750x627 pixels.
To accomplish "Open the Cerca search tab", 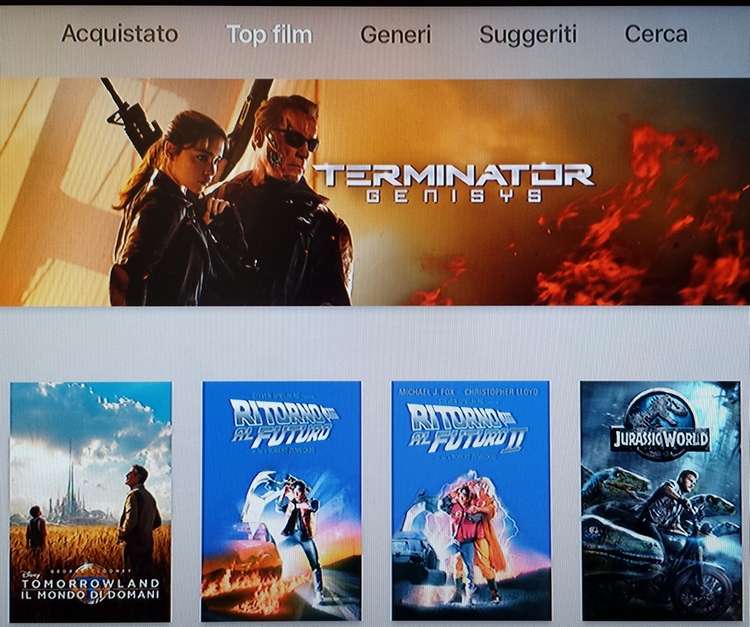I will [x=656, y=34].
